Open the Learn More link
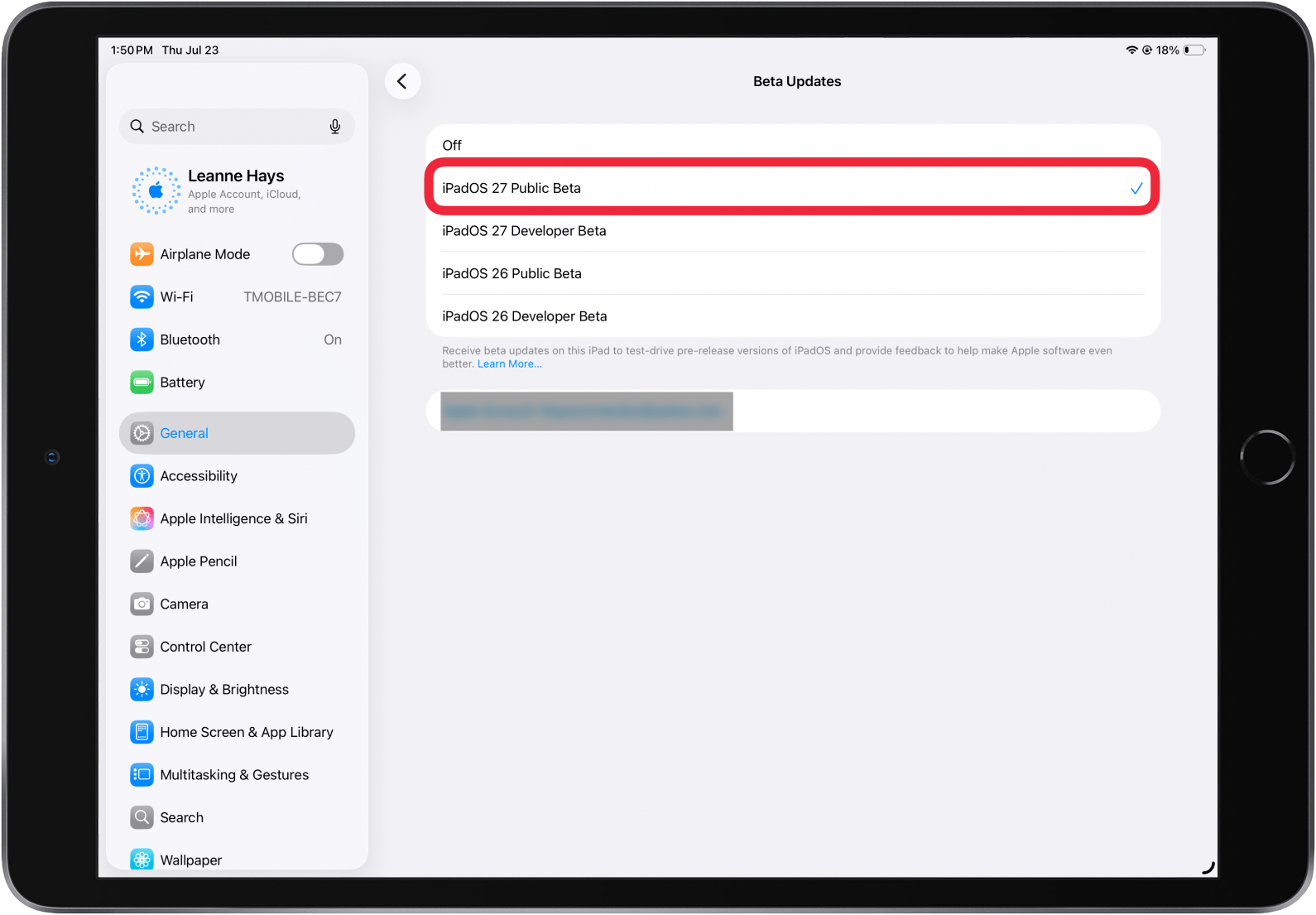The height and width of the screenshot is (915, 1316). pos(509,364)
